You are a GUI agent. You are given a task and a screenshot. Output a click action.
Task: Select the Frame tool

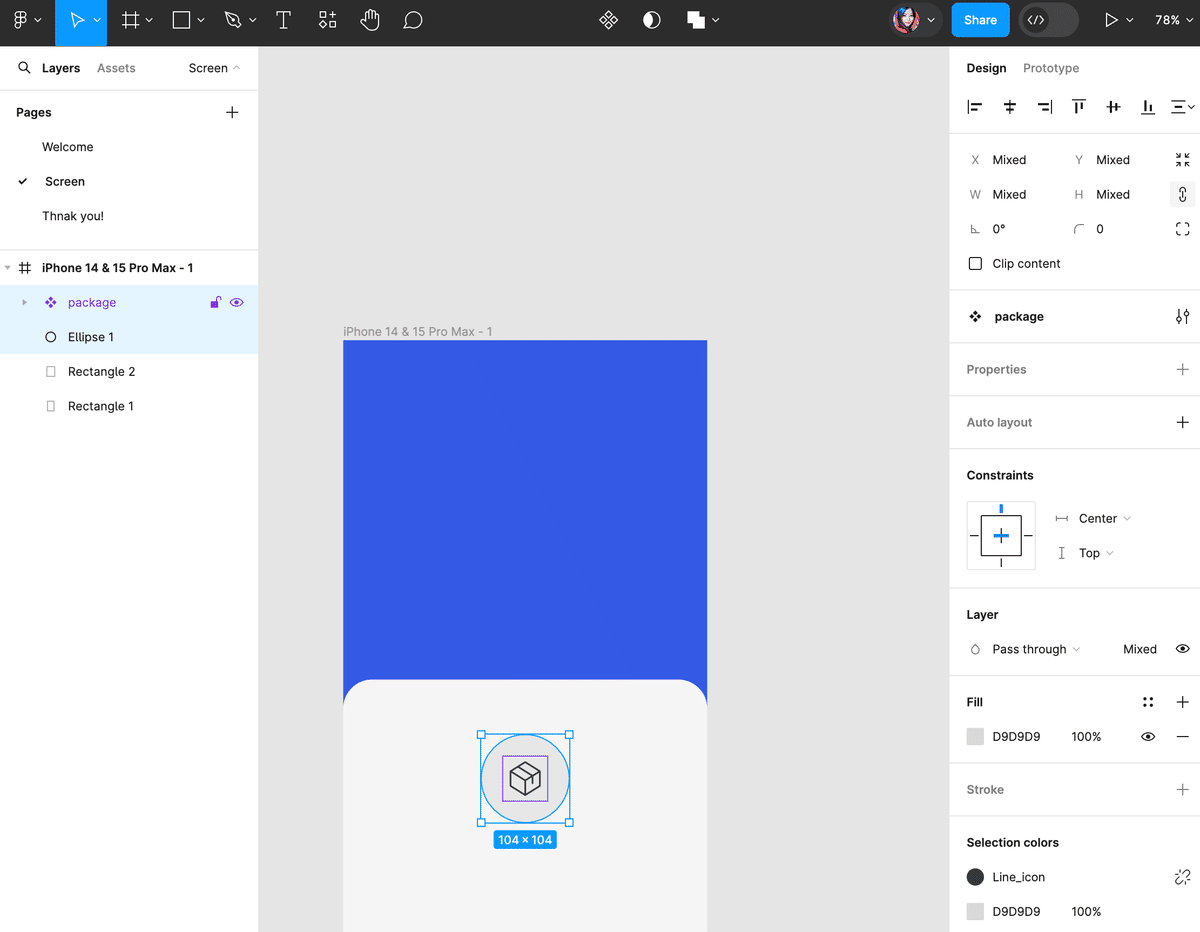coord(131,20)
